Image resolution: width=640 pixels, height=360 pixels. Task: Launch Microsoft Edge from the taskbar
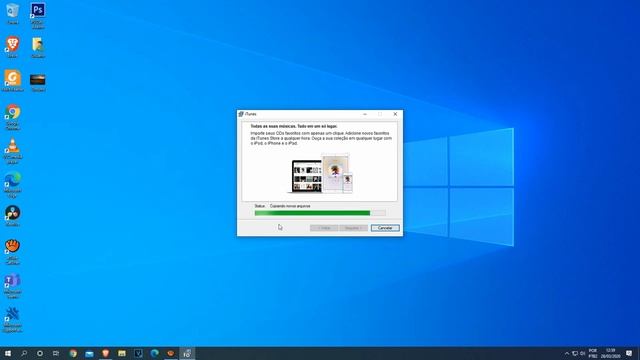pos(155,353)
